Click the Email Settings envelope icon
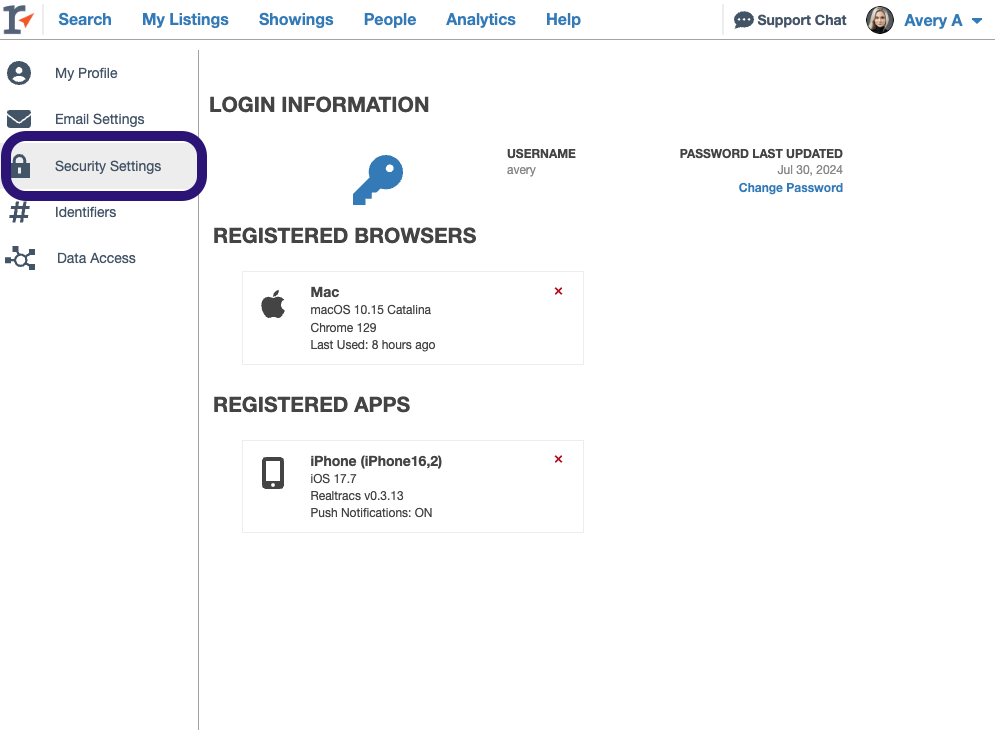This screenshot has height=730, width=995. (x=20, y=118)
